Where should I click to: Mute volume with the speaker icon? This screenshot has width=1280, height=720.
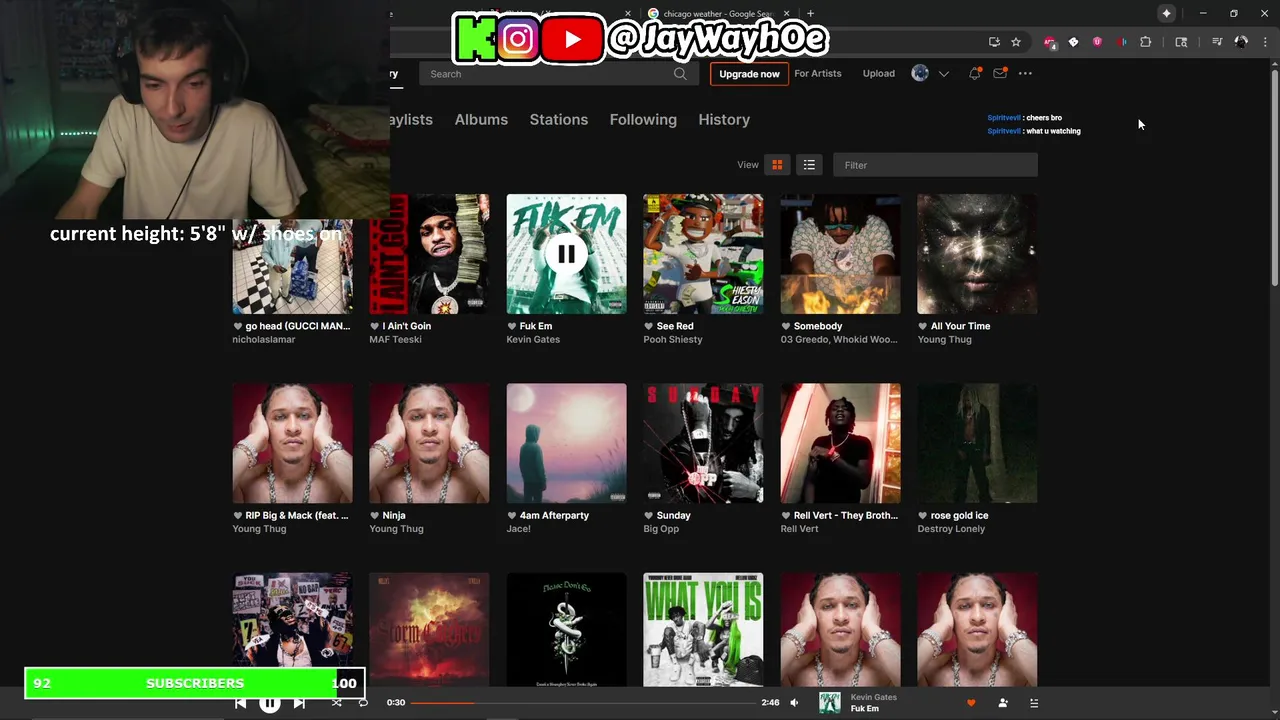tap(794, 703)
